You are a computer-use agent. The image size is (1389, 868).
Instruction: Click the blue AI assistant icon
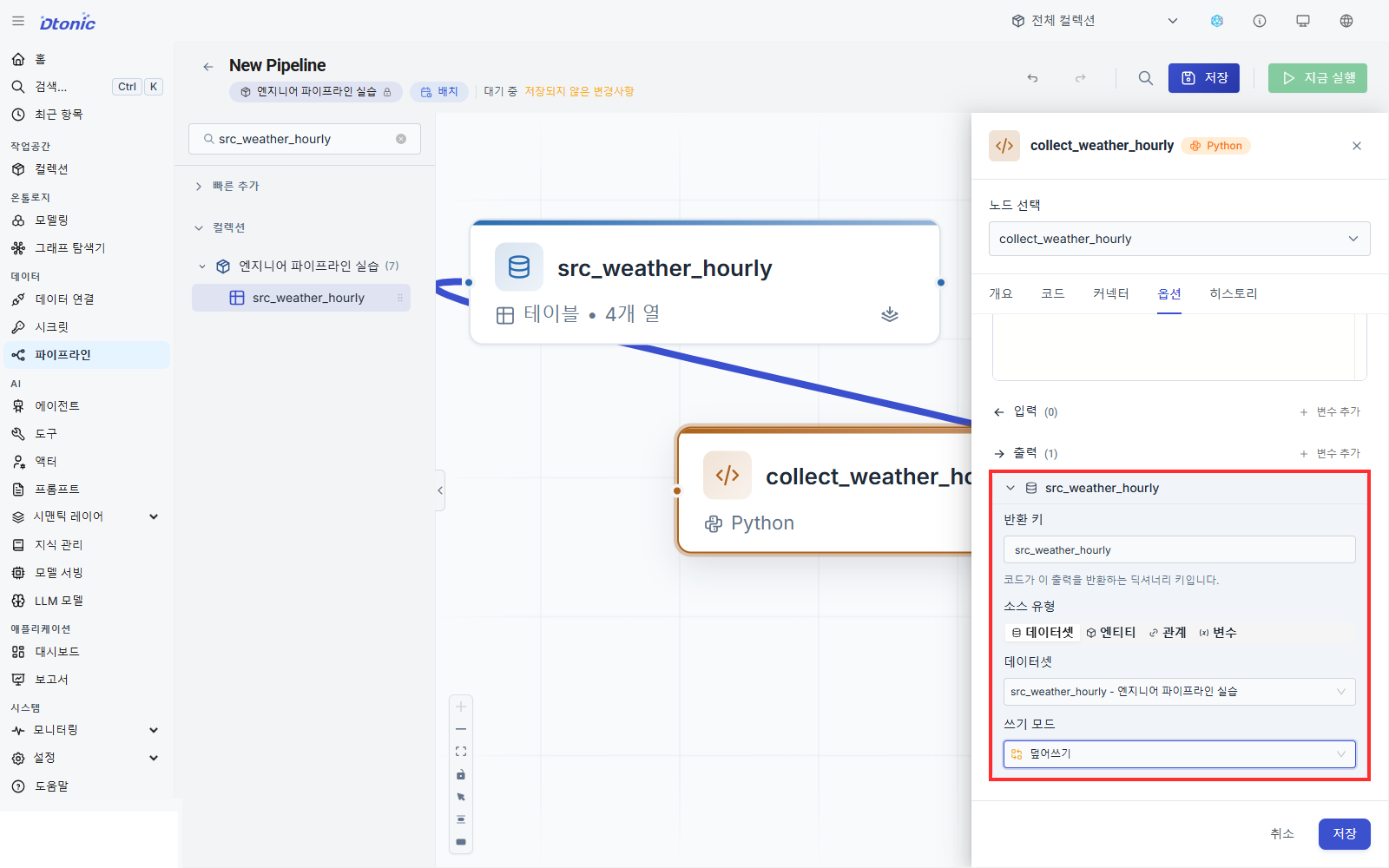(1217, 21)
